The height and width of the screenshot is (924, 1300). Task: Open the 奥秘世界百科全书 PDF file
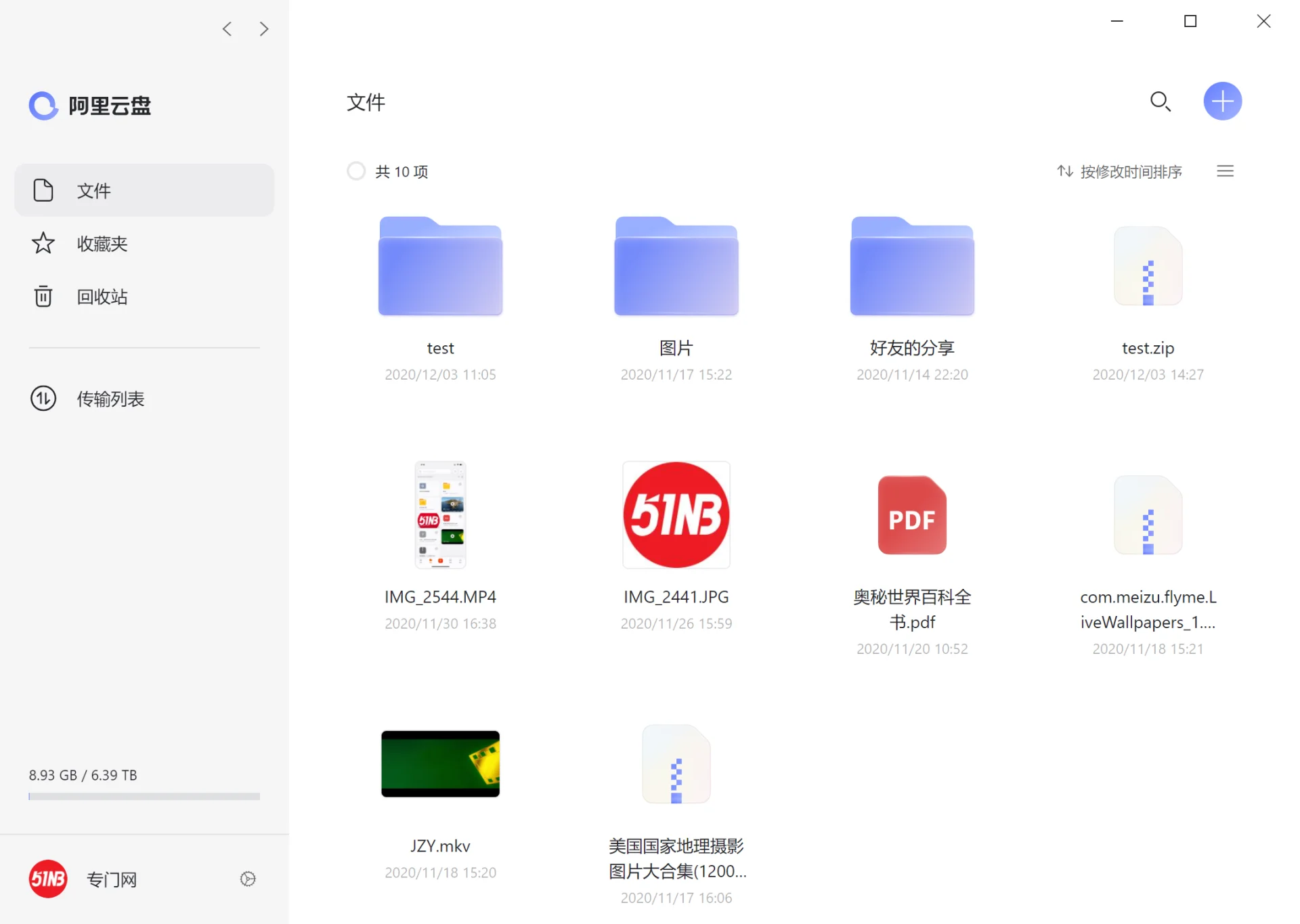(911, 515)
